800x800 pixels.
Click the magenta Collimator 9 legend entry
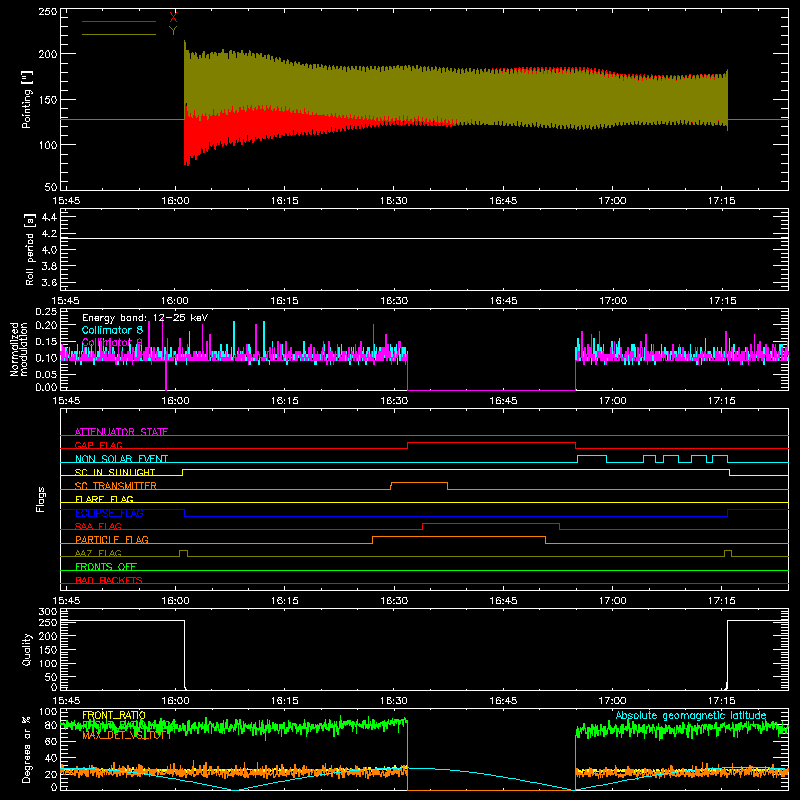112,342
